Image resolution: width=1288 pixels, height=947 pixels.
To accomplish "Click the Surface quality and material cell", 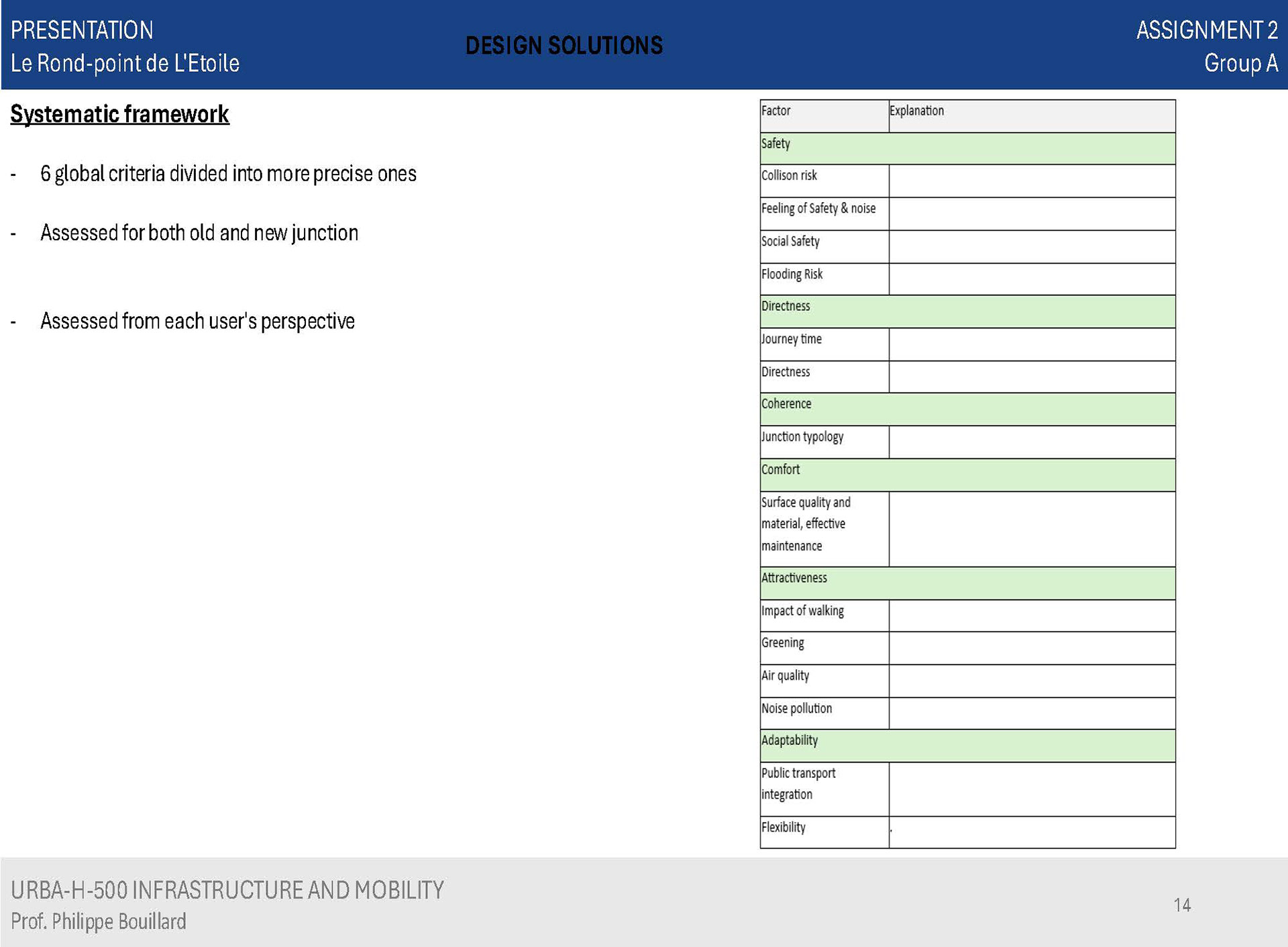I will [824, 529].
